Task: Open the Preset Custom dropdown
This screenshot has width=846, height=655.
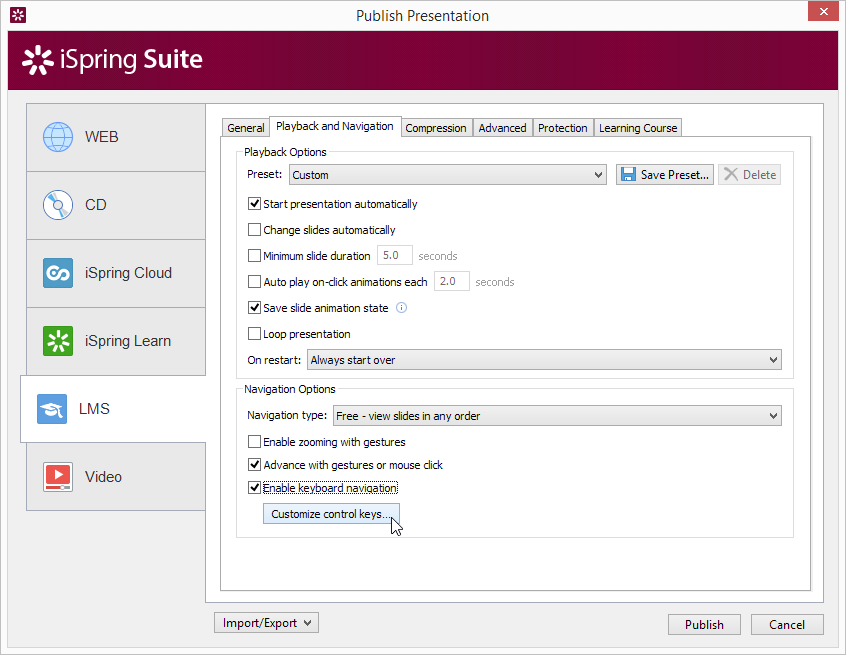Action: (448, 175)
